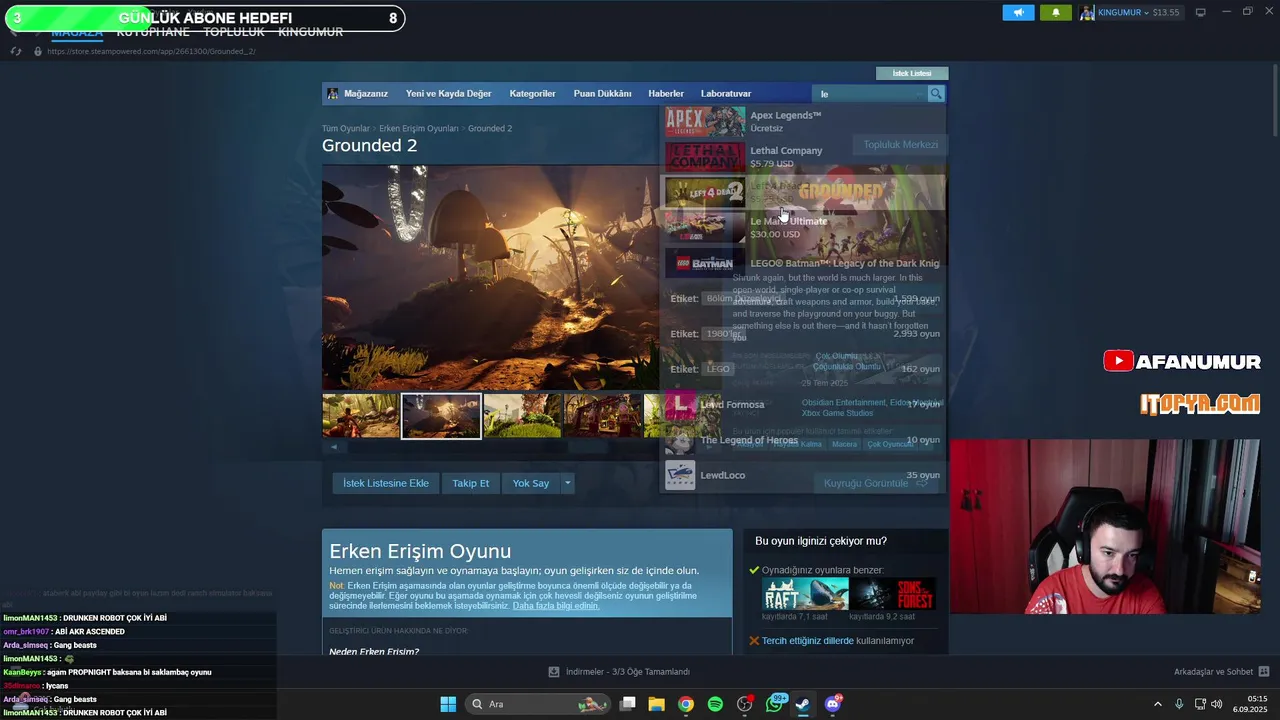Open the green notifications bell
Image resolution: width=1280 pixels, height=720 pixels.
tap(1056, 12)
